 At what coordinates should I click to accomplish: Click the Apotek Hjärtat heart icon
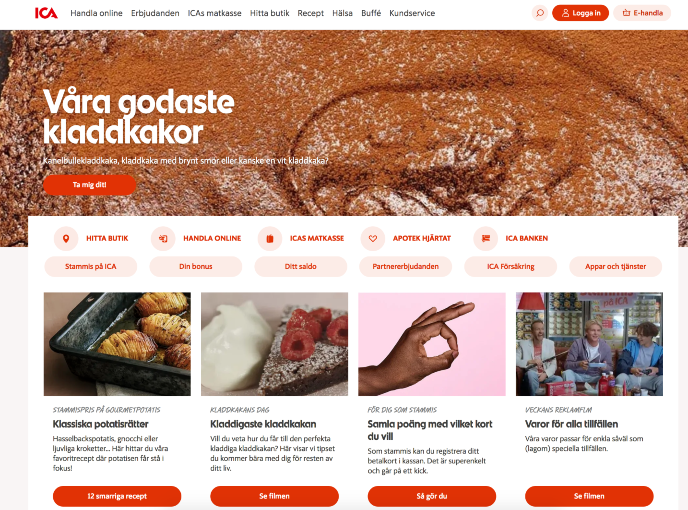point(373,238)
